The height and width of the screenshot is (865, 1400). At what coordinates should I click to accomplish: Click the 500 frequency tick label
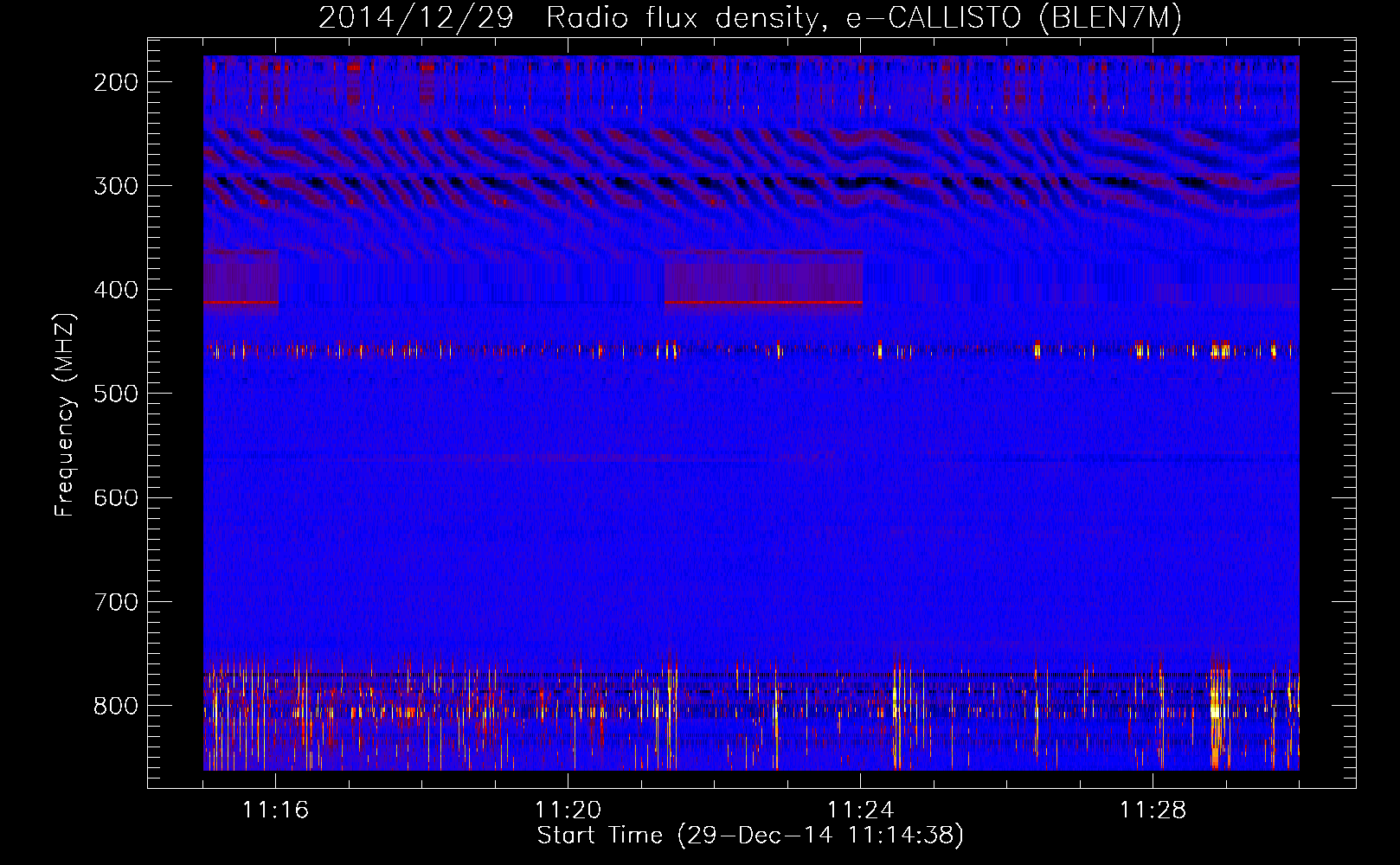click(x=116, y=394)
